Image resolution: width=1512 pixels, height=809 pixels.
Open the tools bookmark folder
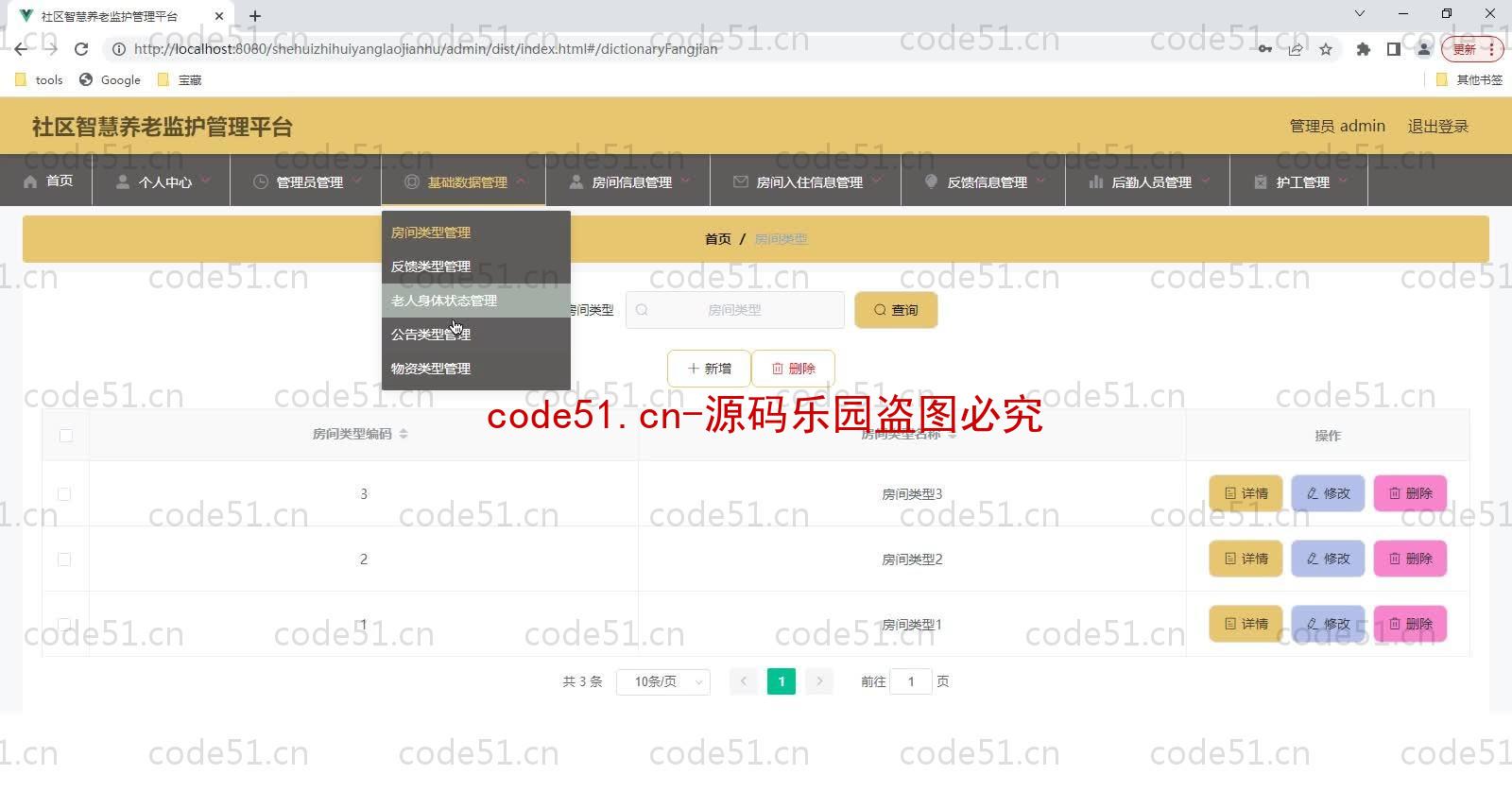[x=39, y=80]
